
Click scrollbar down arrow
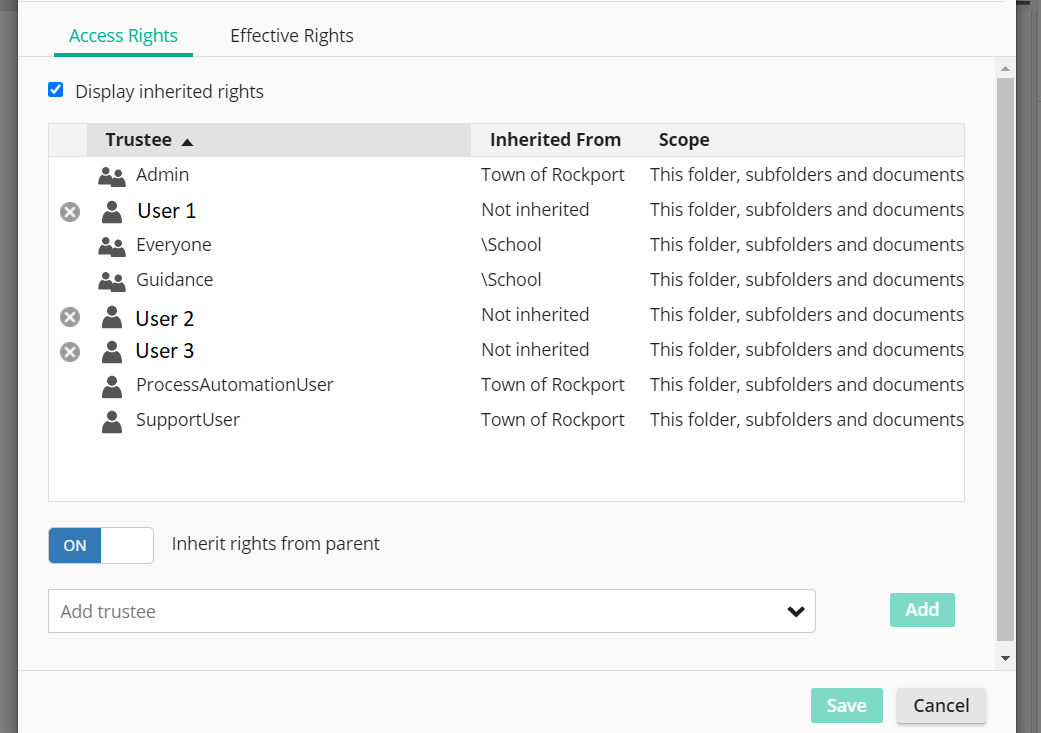(1005, 658)
